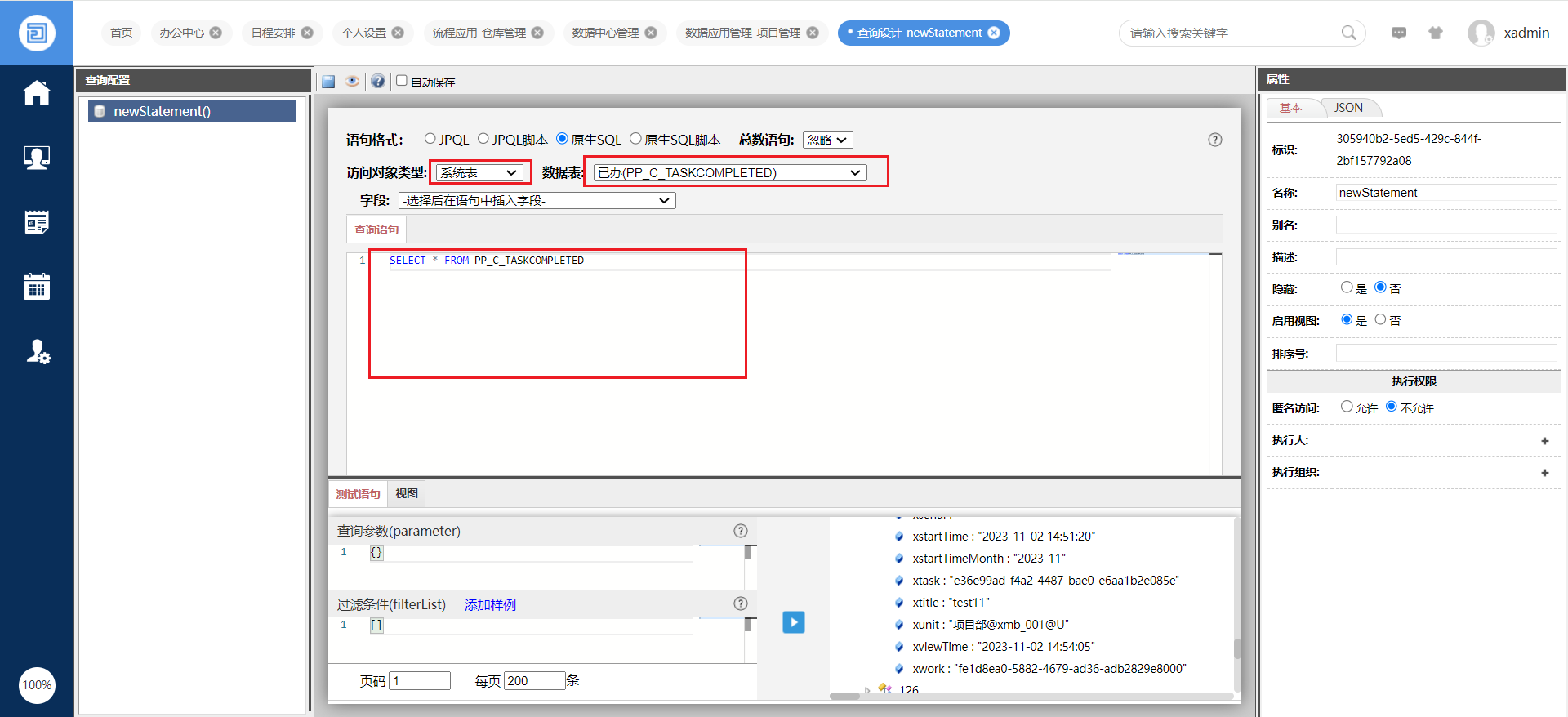Viewport: 1568px width, 717px height.
Task: Open the calendar icon in the left sidebar
Action: click(x=37, y=287)
